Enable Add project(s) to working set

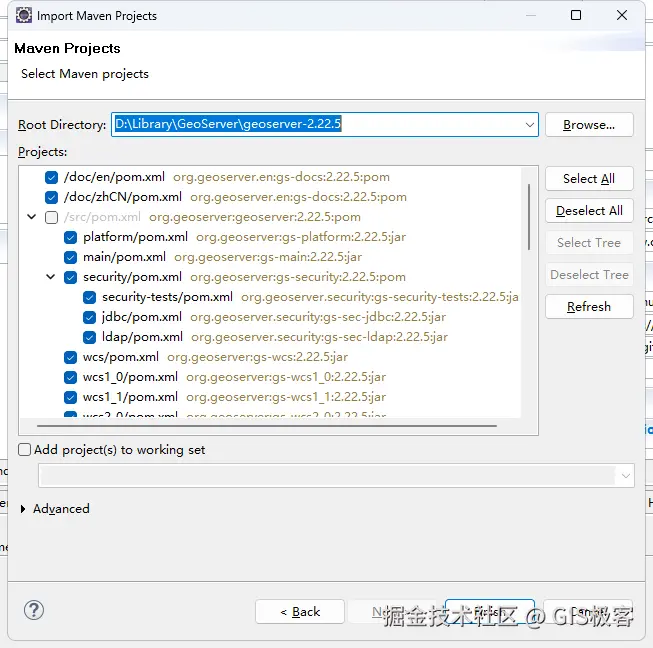click(25, 450)
